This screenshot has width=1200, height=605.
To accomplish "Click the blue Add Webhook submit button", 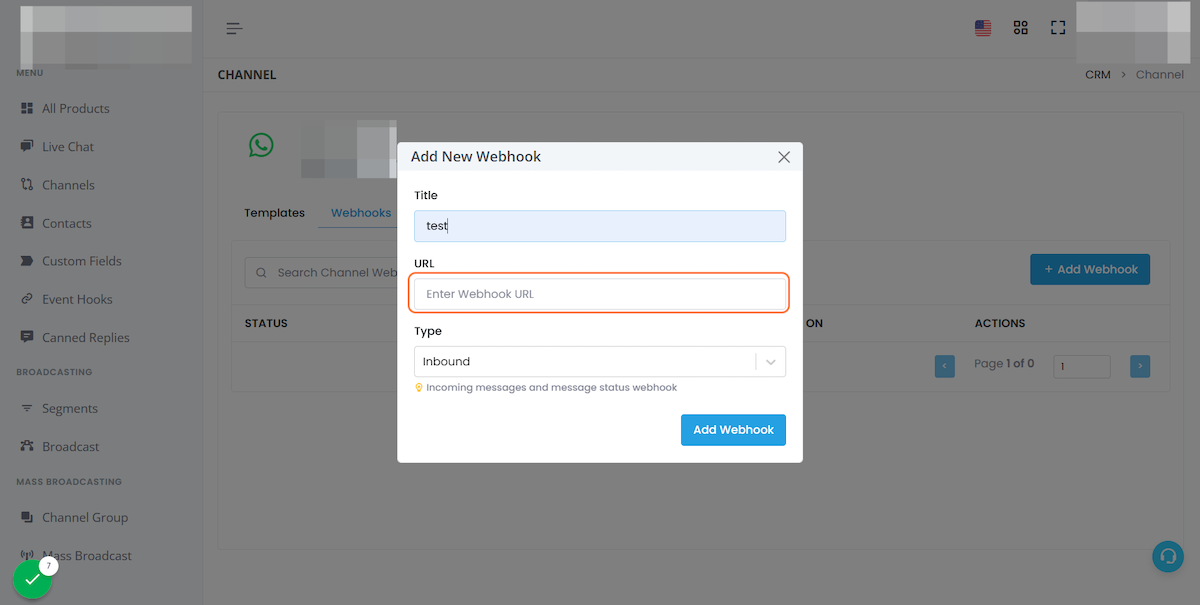I will 733,430.
